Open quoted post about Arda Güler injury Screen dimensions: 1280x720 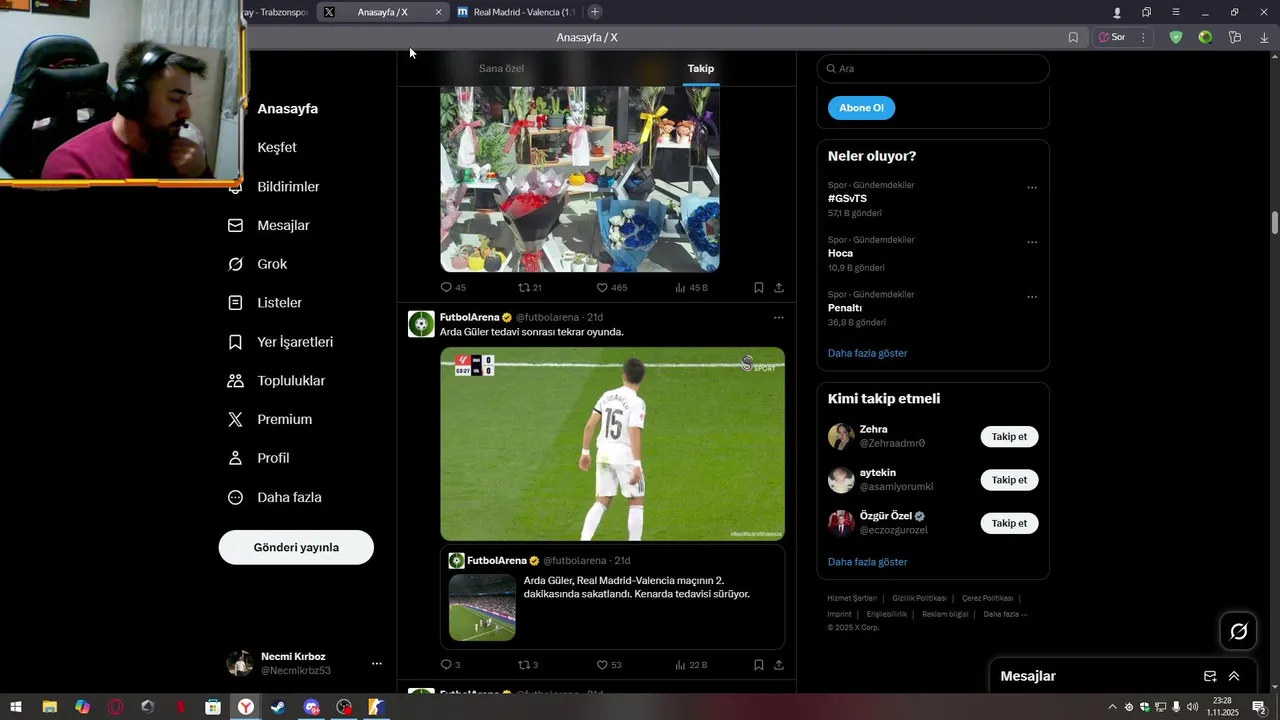click(612, 598)
